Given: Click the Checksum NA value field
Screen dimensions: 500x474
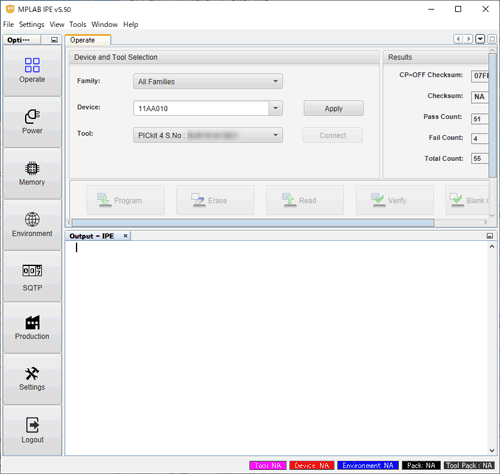Looking at the screenshot, I should (x=480, y=97).
